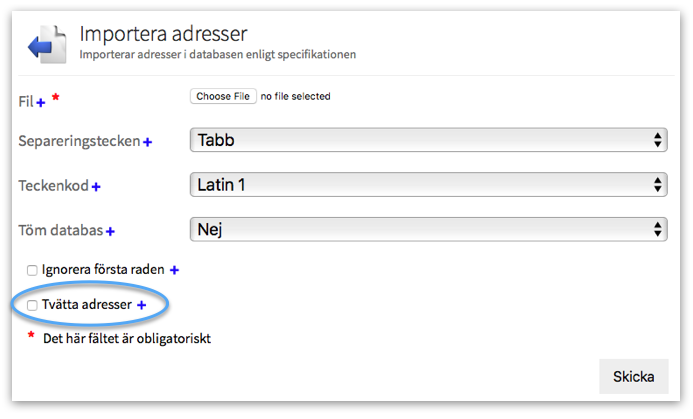Open the Teckenkod dropdown showing Latin 1
The width and height of the screenshot is (693, 419).
(x=428, y=184)
